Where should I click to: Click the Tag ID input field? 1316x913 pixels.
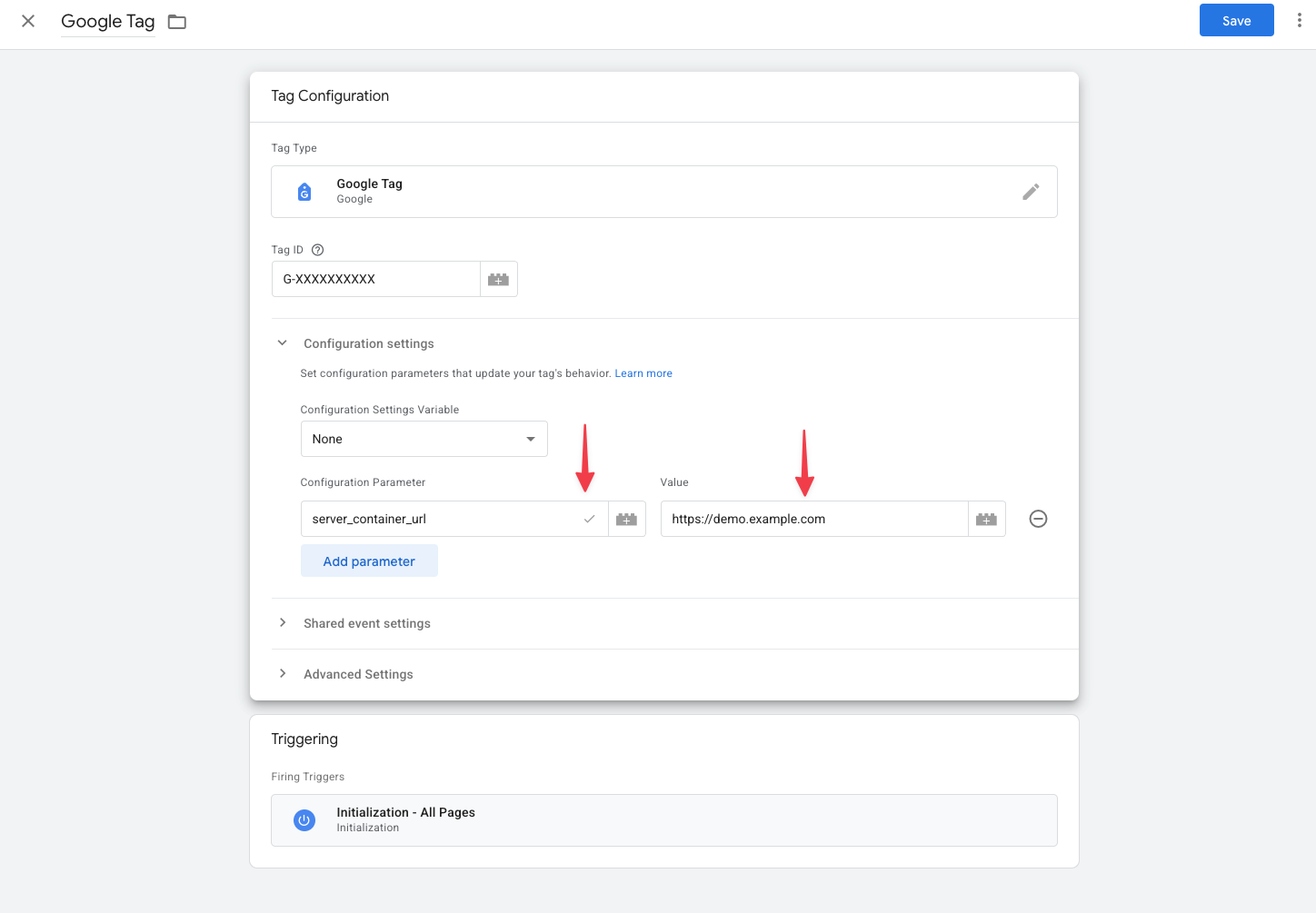[376, 279]
